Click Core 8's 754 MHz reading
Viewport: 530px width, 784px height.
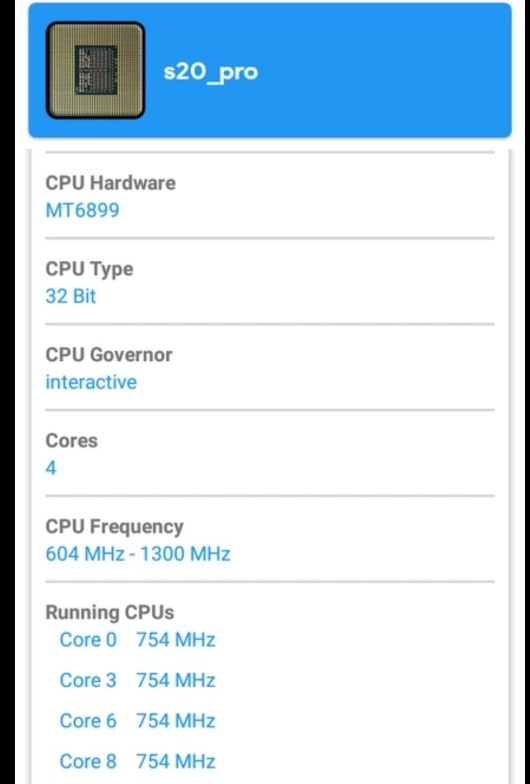click(x=176, y=762)
